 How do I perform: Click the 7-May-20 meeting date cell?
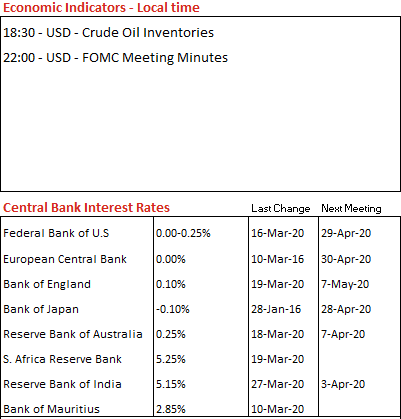click(345, 284)
